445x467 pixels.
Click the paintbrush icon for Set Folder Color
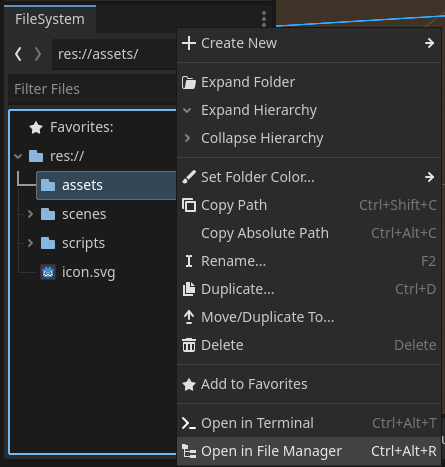pos(189,177)
